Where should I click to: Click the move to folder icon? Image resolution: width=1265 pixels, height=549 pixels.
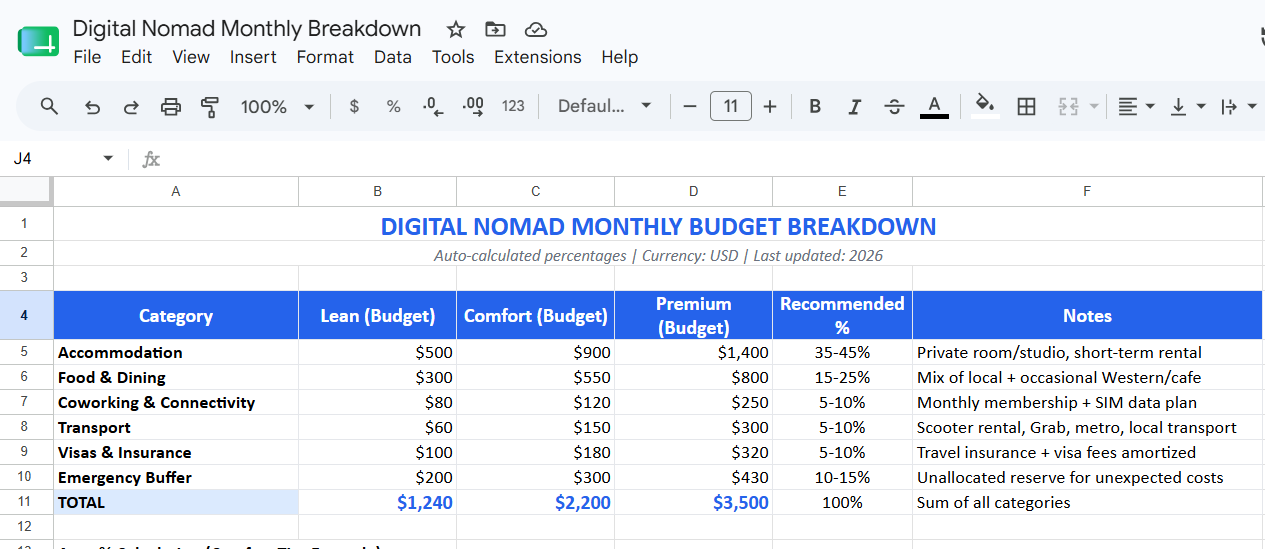[495, 29]
